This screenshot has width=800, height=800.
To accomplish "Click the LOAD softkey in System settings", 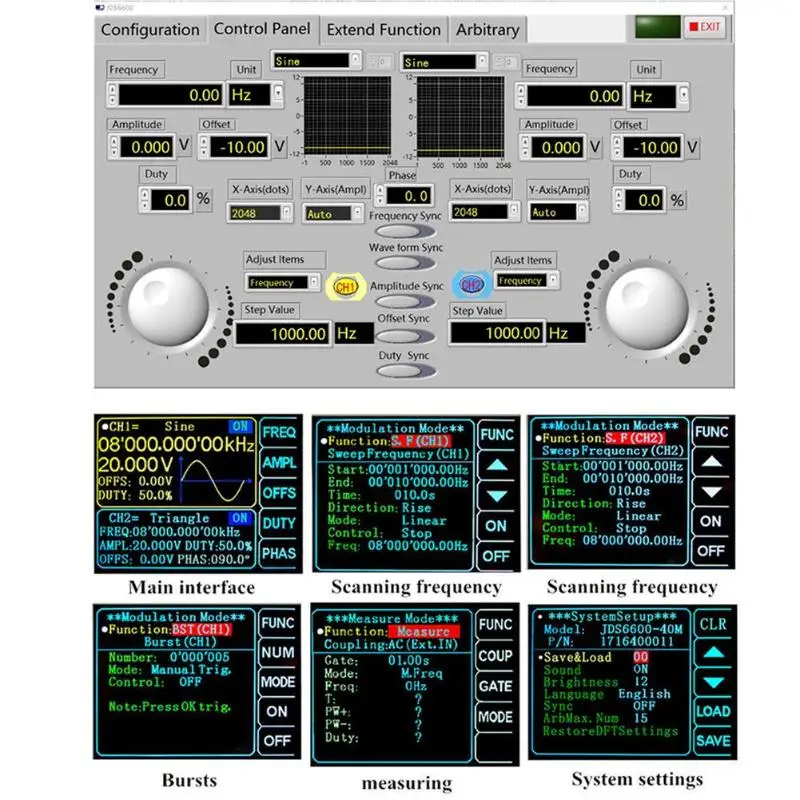I will (x=714, y=711).
